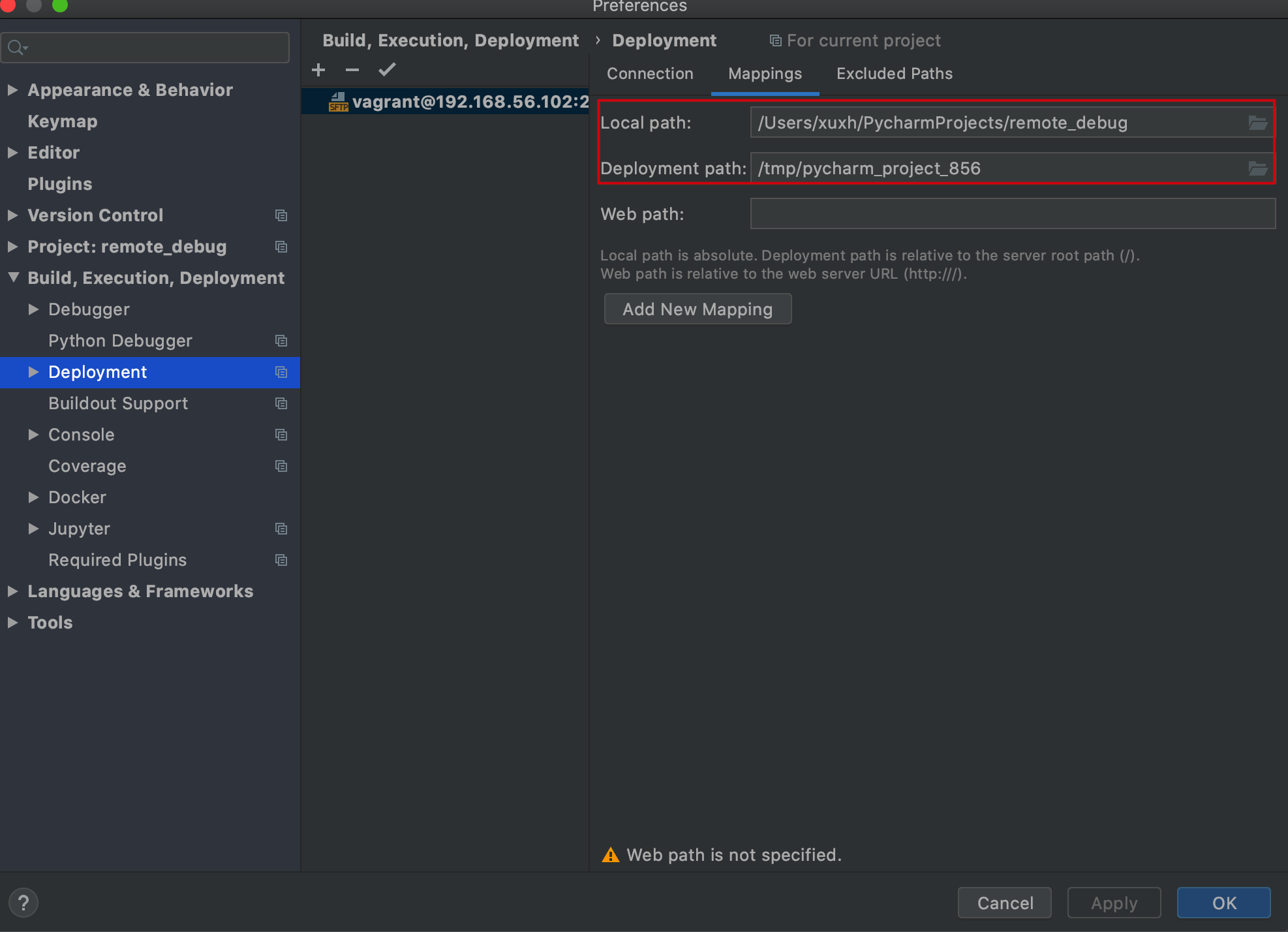Expand Languages & Frameworks section
The image size is (1288, 932).
(12, 591)
